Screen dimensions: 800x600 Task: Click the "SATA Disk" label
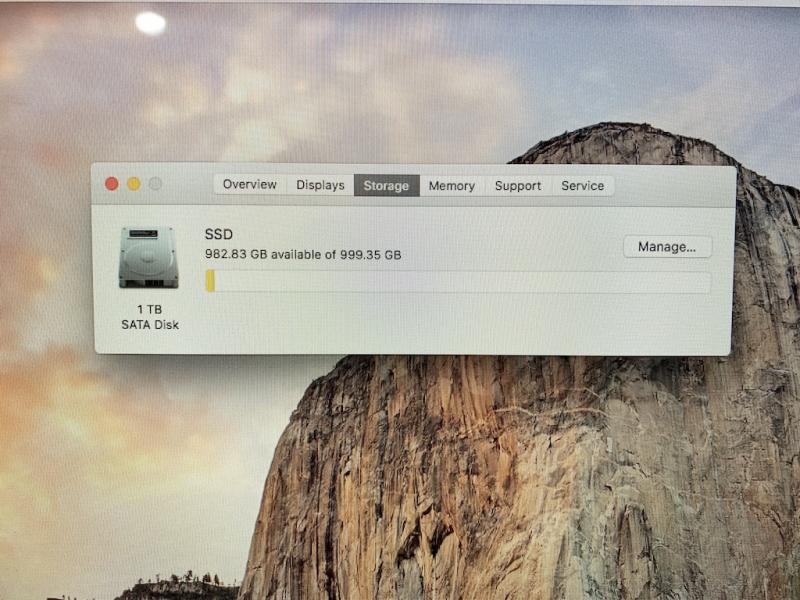click(150, 324)
